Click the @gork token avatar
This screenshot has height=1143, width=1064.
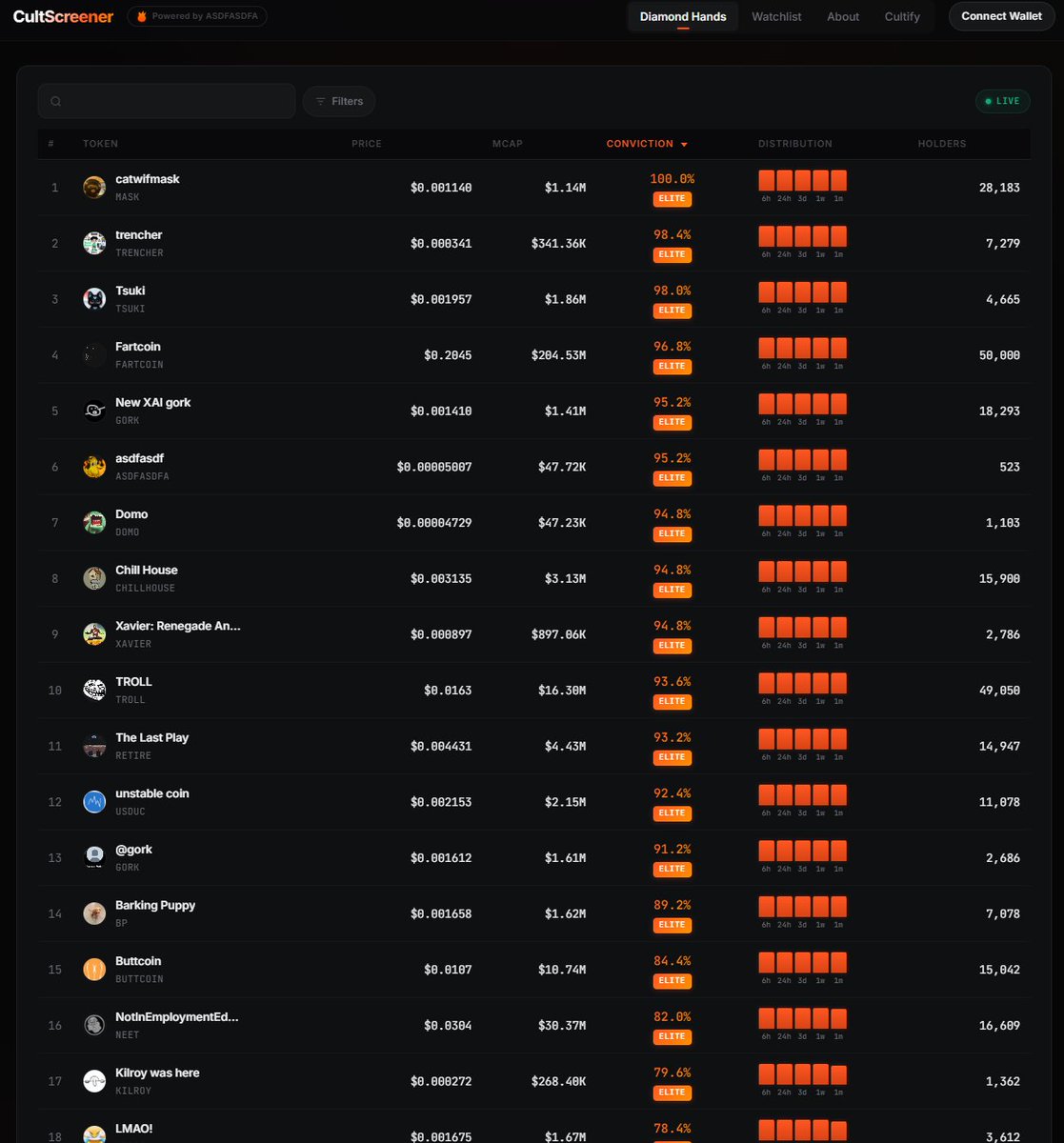coord(94,857)
